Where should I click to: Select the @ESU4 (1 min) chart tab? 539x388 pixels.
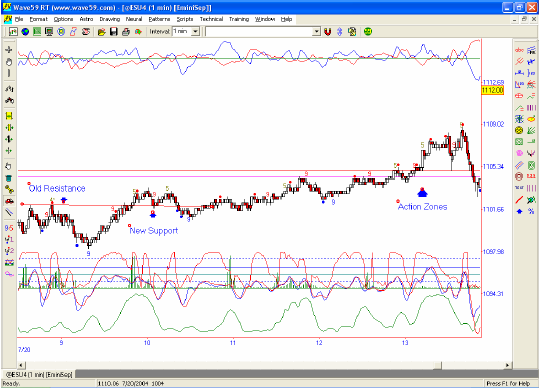(x=39, y=374)
